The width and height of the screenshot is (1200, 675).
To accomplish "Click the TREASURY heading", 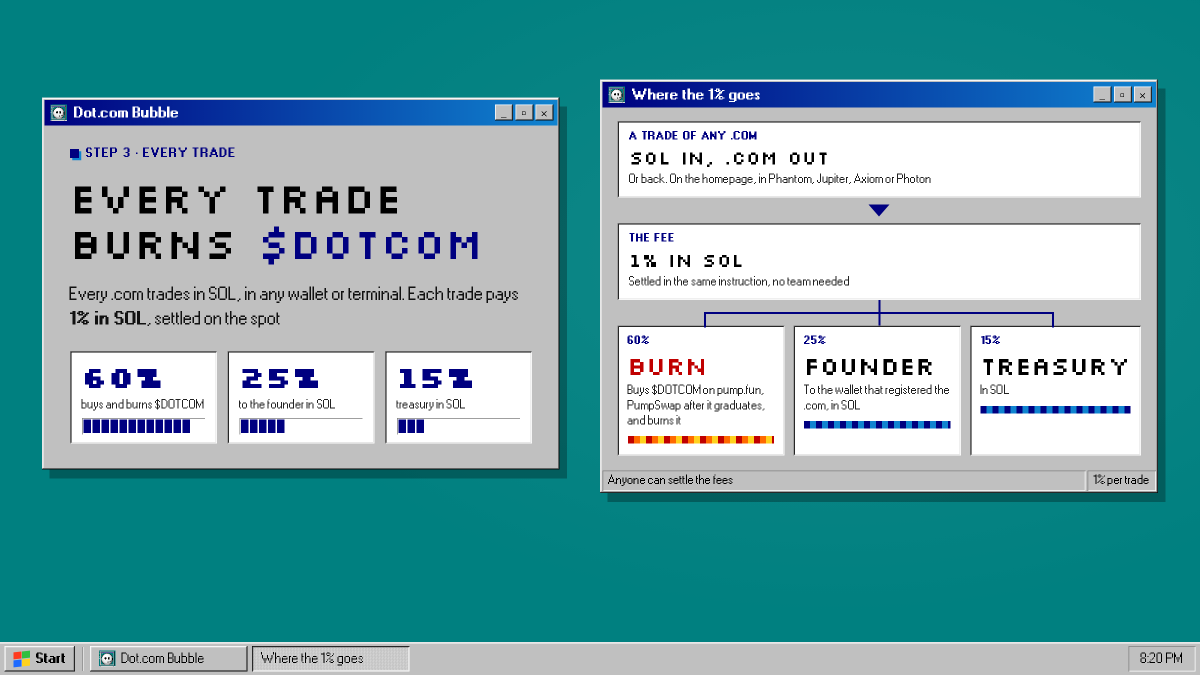I will click(1055, 367).
